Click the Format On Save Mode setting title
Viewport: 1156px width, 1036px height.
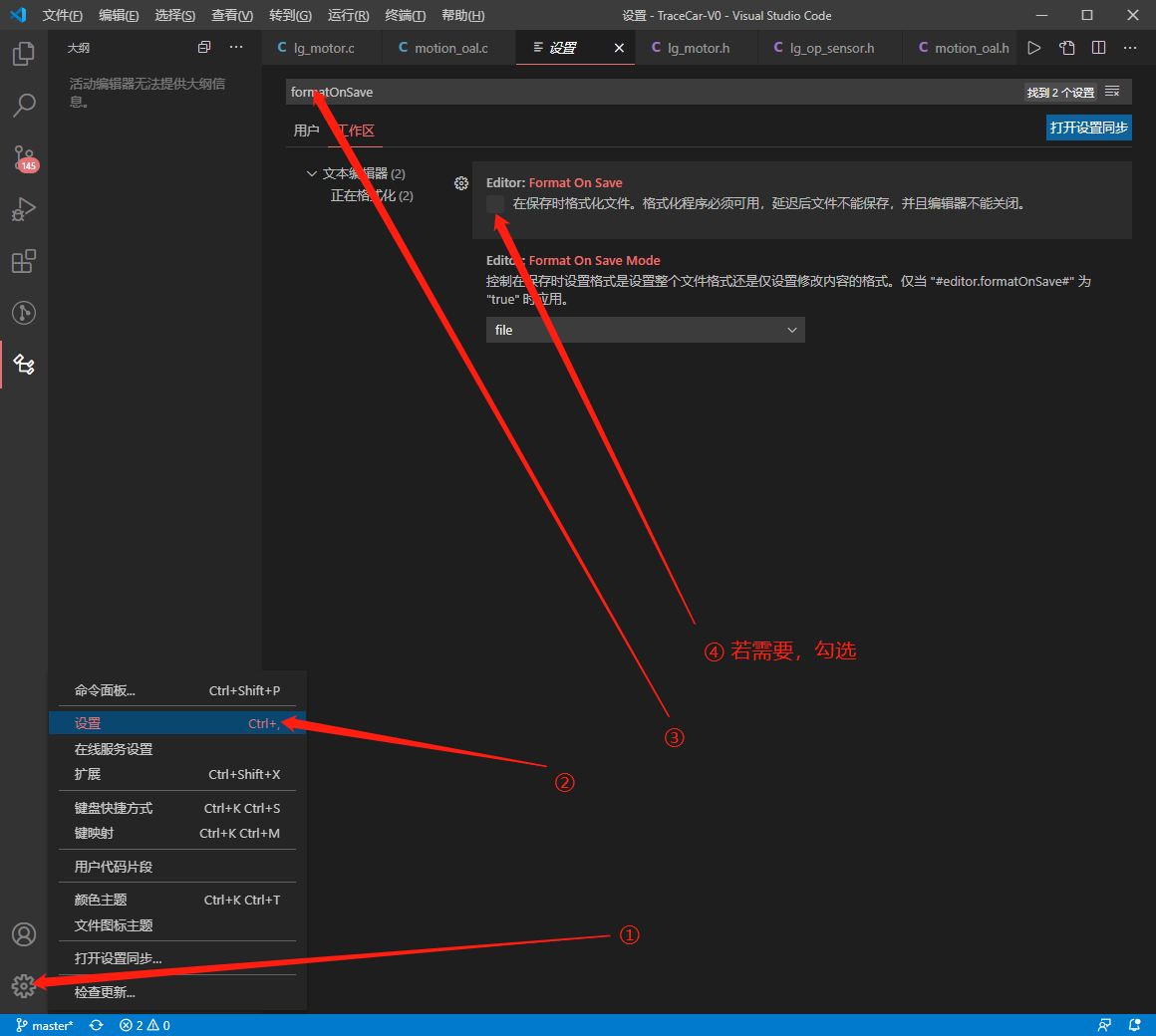573,261
